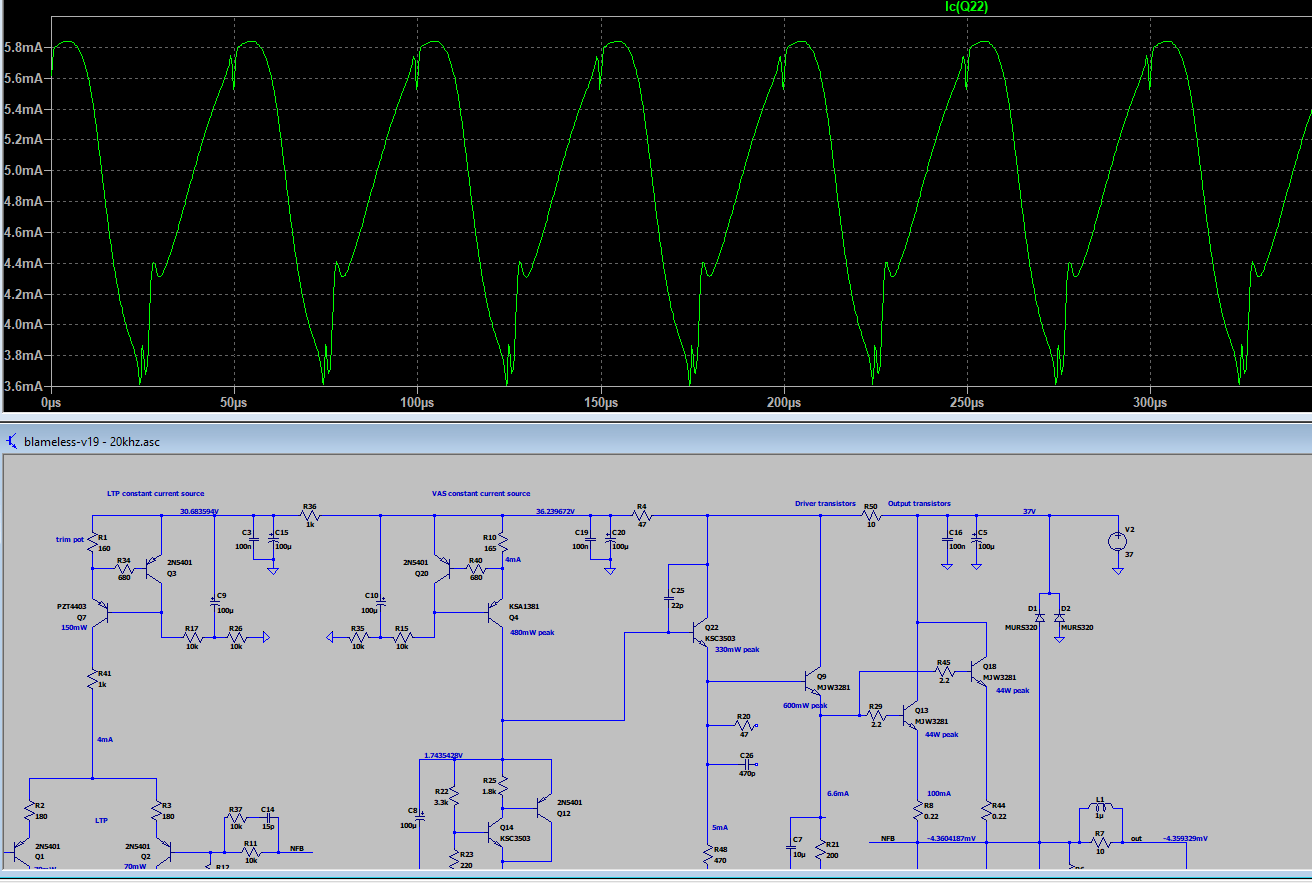Select resistor R25 1.8k
The width and height of the screenshot is (1312, 883).
pos(502,788)
